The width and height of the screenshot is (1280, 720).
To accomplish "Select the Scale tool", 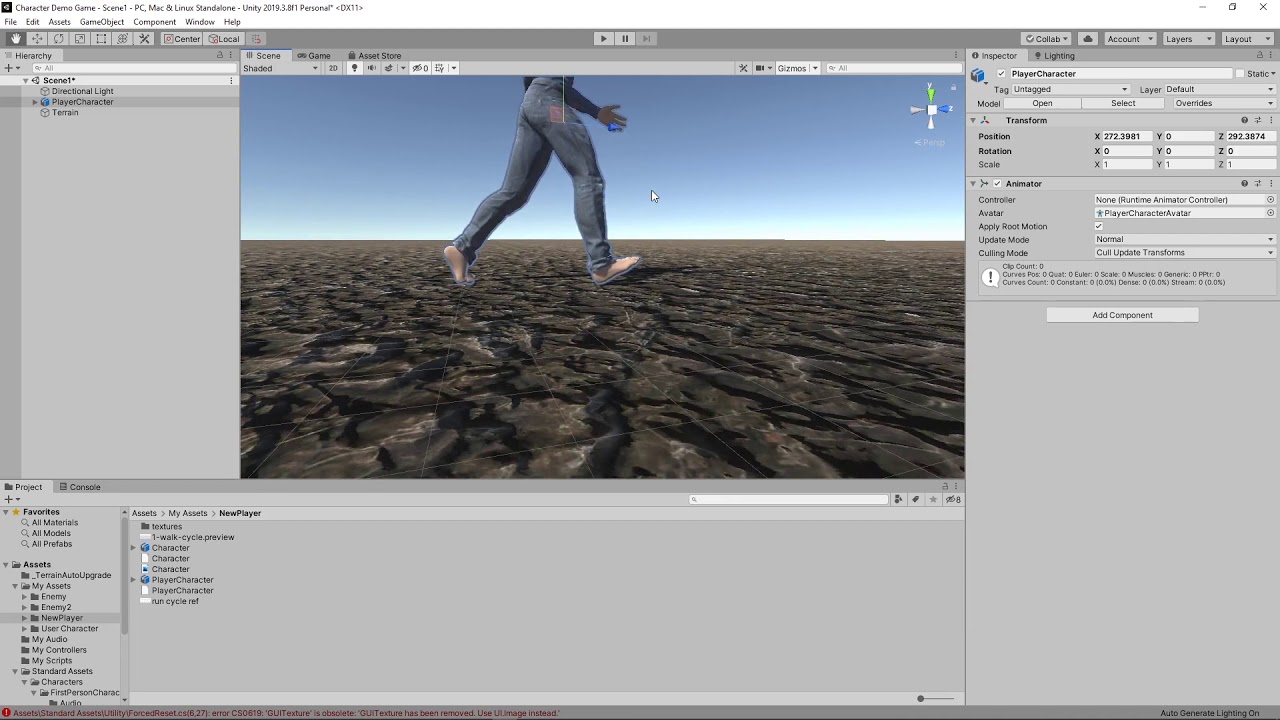I will (x=80, y=39).
